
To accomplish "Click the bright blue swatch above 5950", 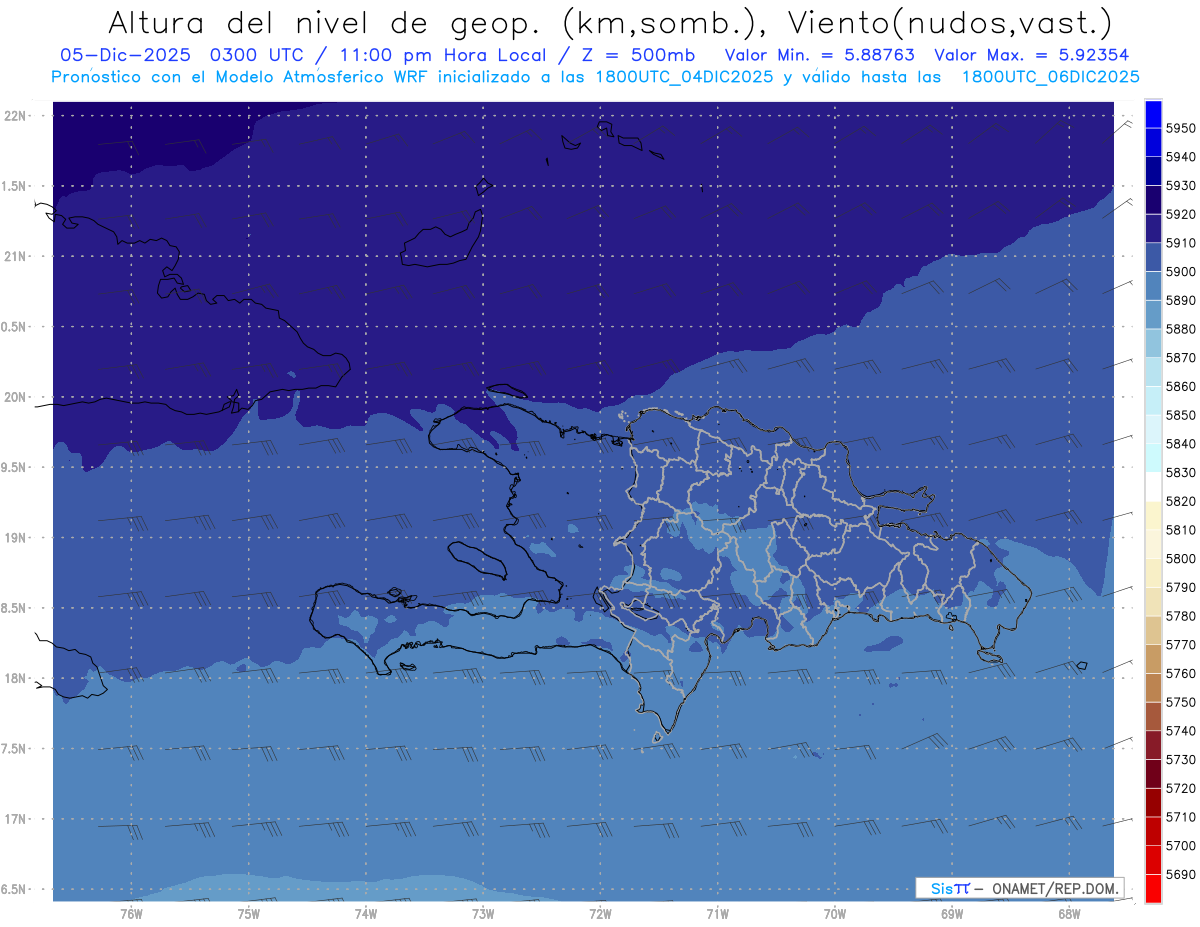I will tap(1153, 113).
